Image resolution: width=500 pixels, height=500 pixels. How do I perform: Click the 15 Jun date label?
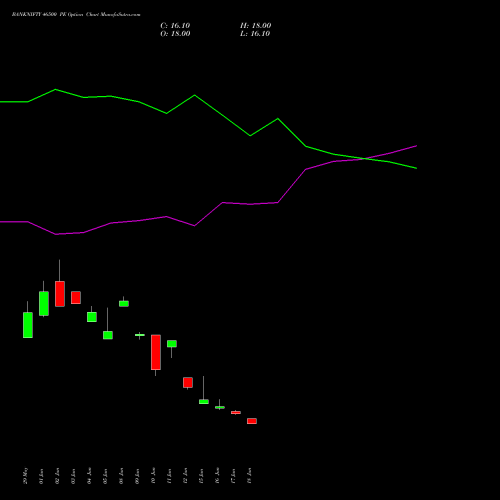click(202, 476)
